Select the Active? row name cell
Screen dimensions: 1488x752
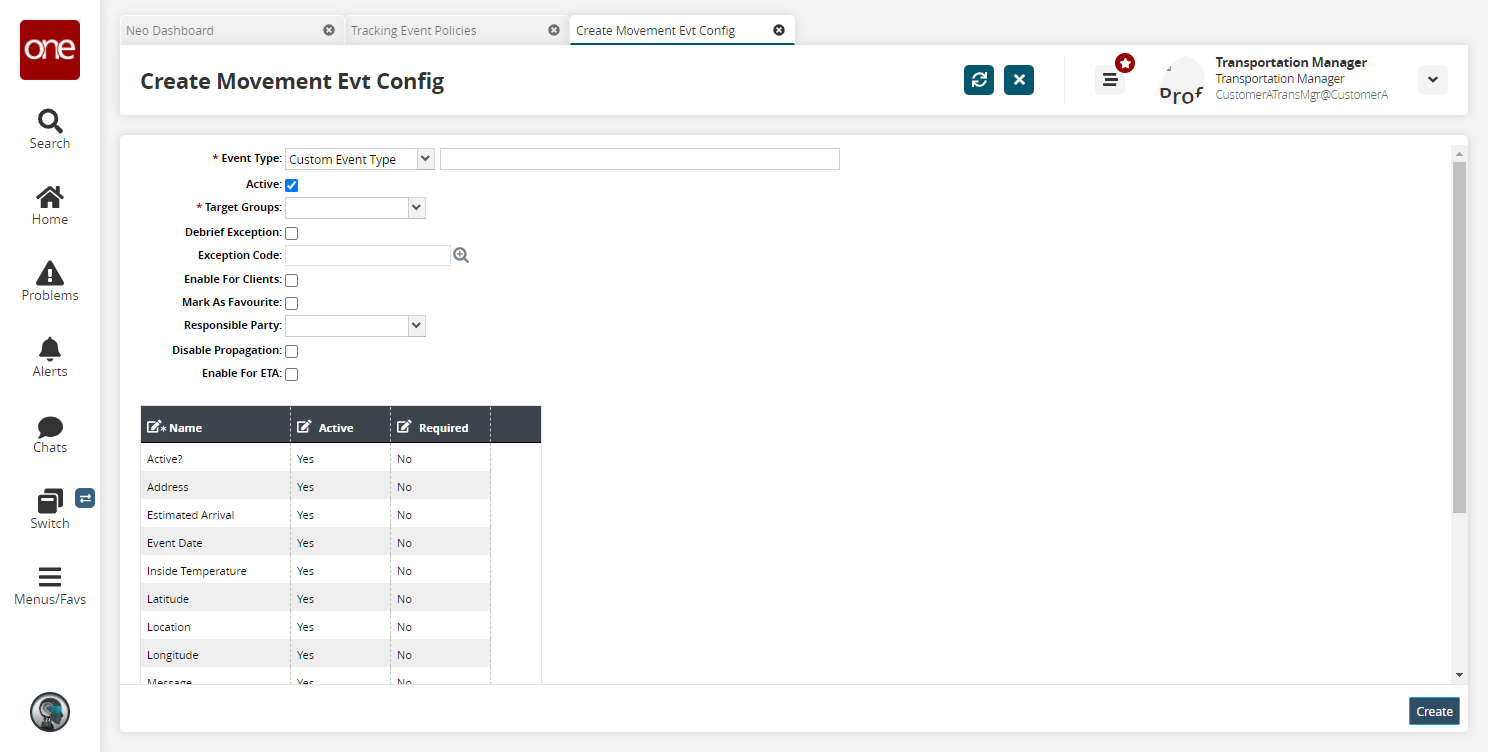(x=216, y=459)
